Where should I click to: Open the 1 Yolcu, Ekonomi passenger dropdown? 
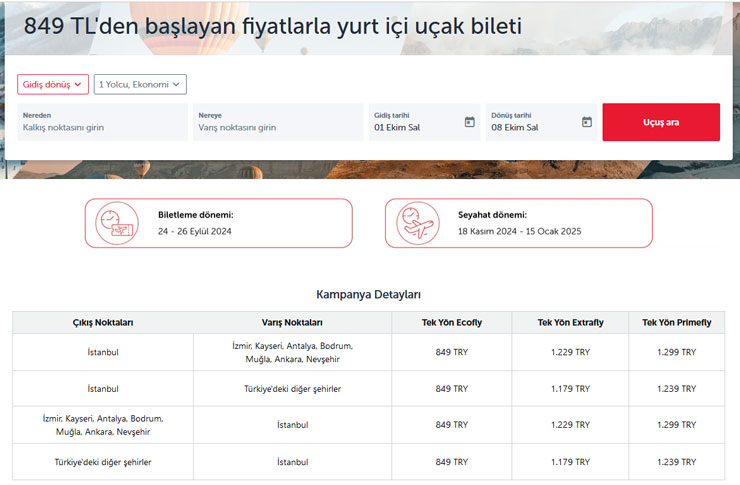tap(140, 84)
